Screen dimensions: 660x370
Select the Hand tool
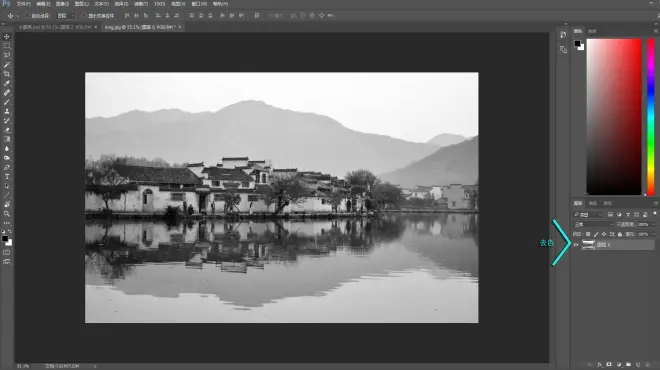coord(7,205)
